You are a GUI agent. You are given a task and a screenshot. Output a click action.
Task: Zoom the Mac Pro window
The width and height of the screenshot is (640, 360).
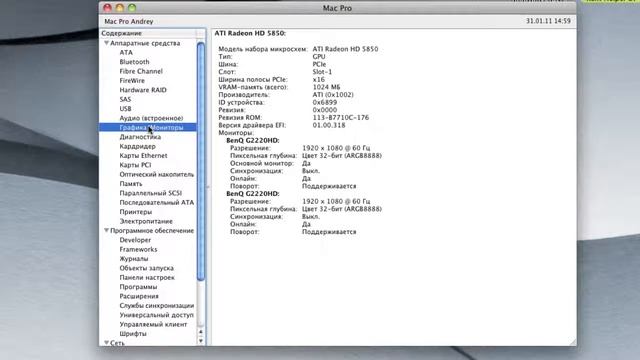coord(132,8)
